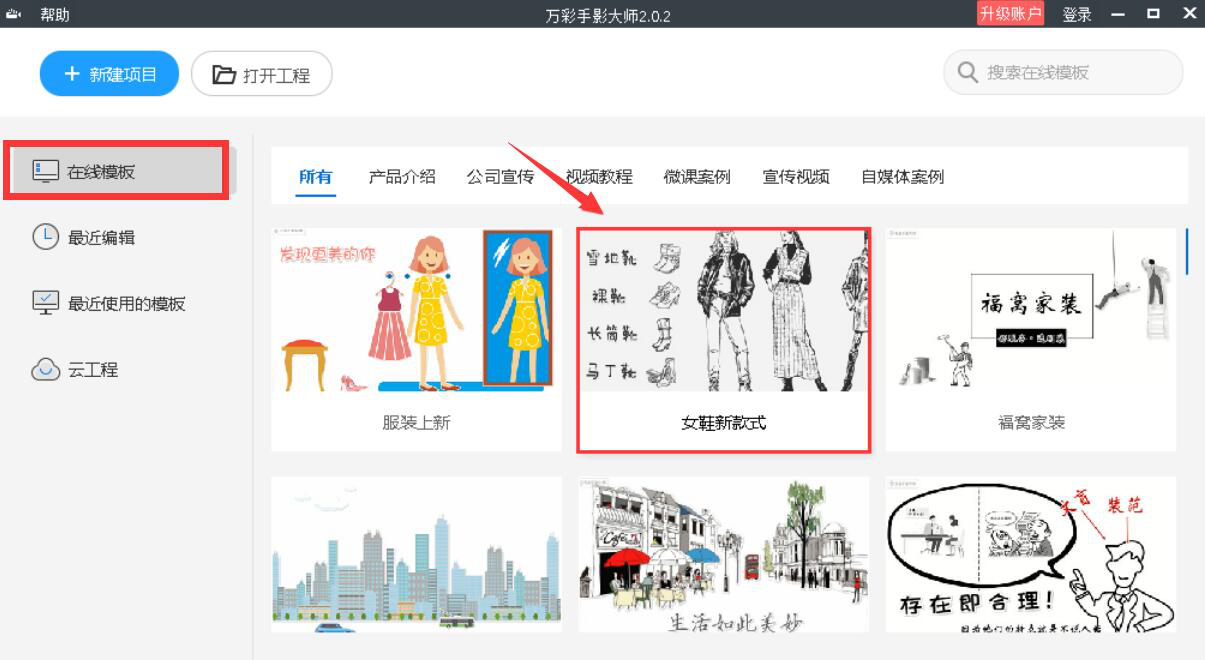
Task: Create a project with 新建项目
Action: 109,72
